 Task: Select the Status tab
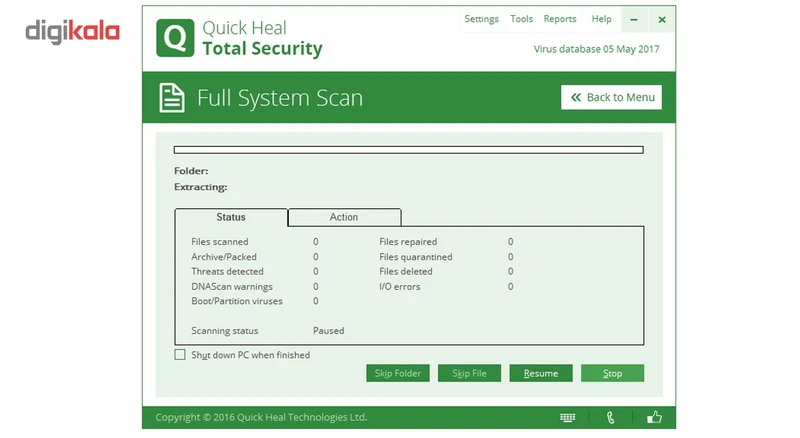click(x=231, y=217)
